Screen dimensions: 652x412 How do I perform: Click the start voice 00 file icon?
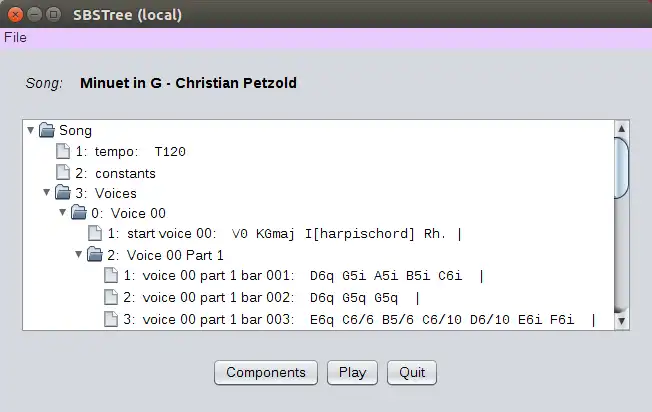coord(95,234)
